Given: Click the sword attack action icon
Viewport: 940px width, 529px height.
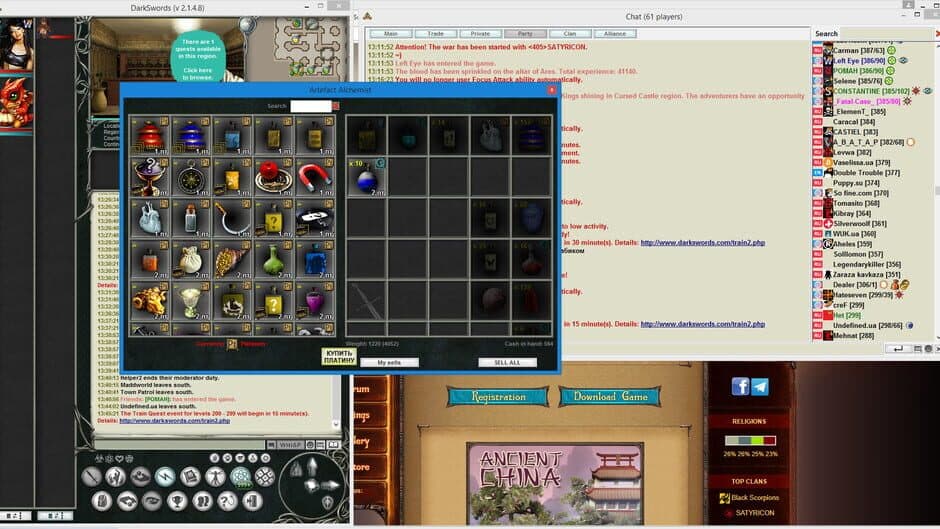Looking at the screenshot, I should tap(92, 477).
